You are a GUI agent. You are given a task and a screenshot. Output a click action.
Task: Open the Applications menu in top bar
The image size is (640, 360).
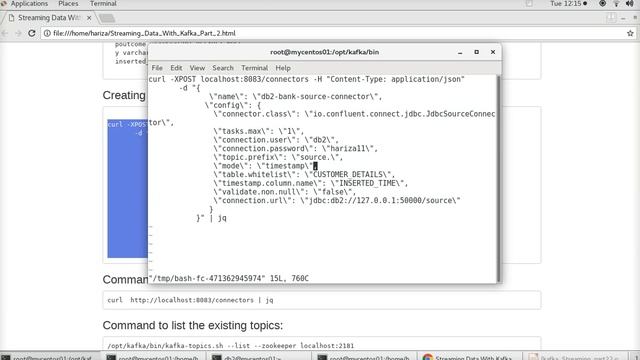click(29, 4)
